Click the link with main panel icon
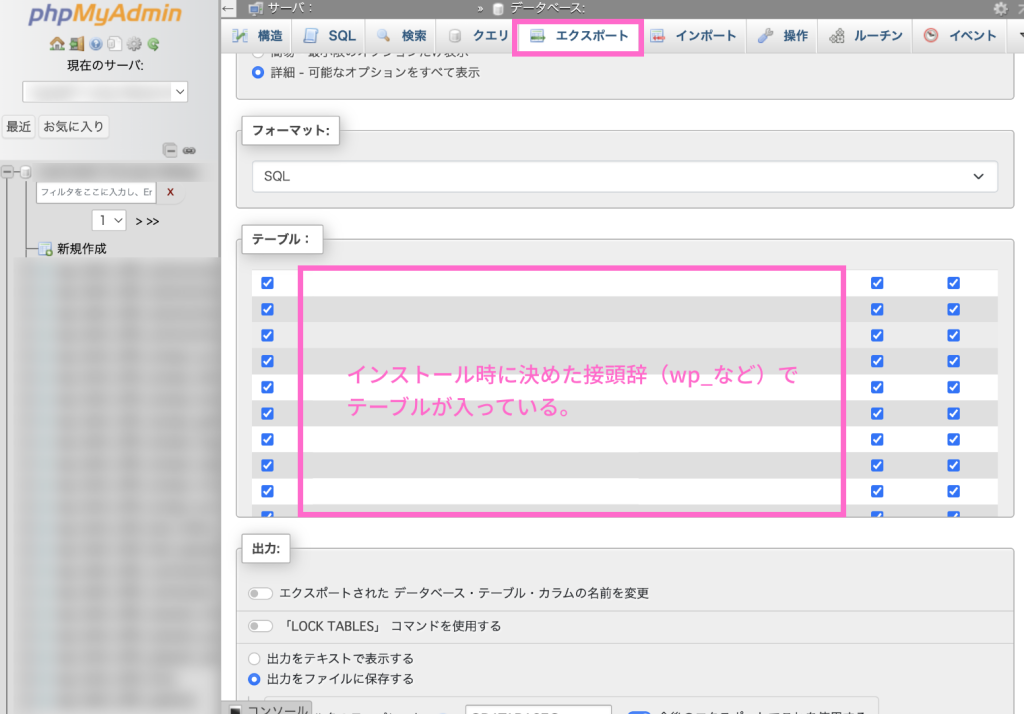The image size is (1024, 714). point(189,150)
